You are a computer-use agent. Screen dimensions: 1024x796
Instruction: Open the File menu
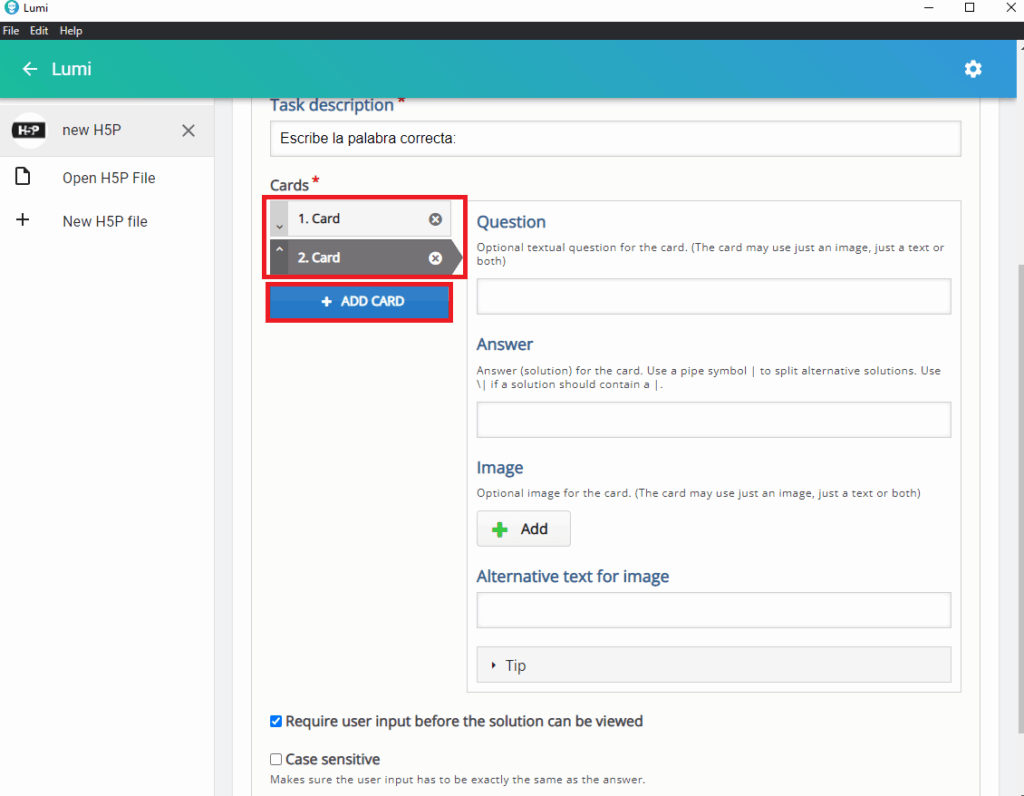point(11,31)
